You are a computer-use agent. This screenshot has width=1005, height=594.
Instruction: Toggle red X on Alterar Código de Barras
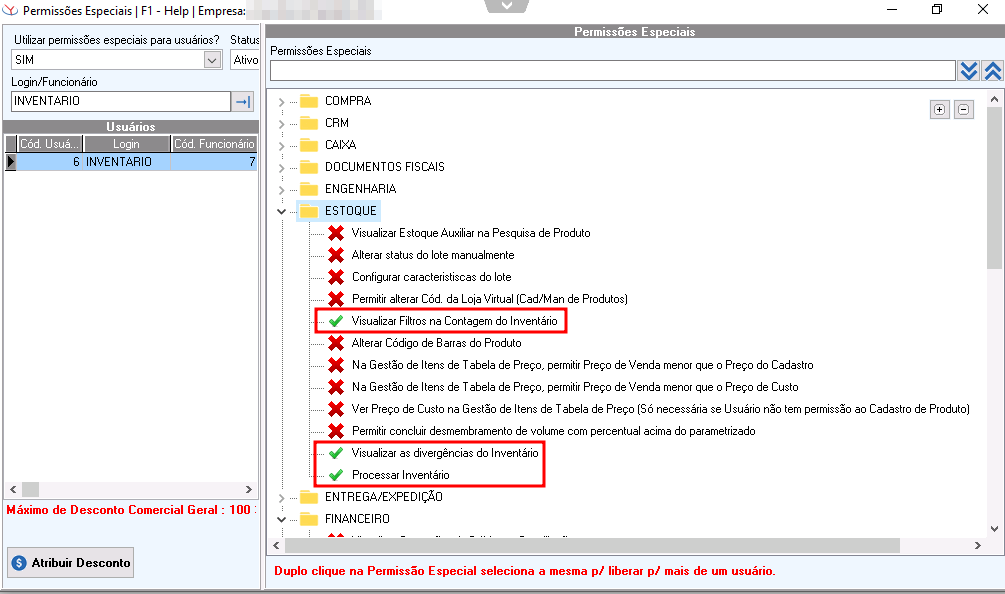(336, 343)
